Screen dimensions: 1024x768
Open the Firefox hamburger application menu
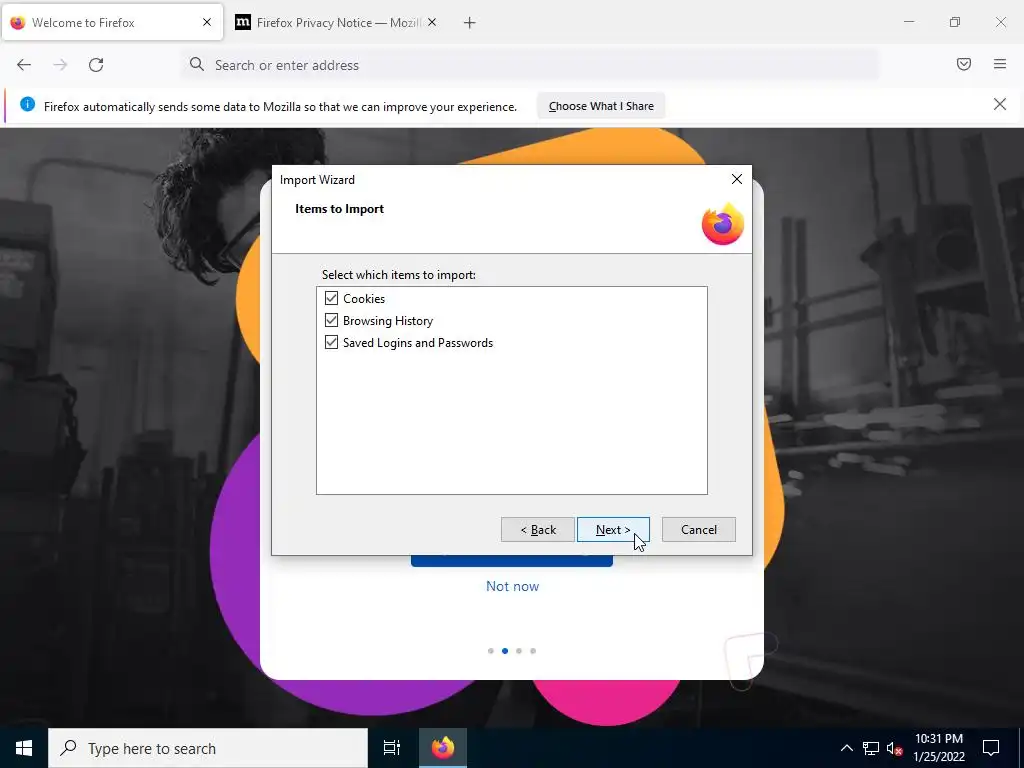[1000, 64]
